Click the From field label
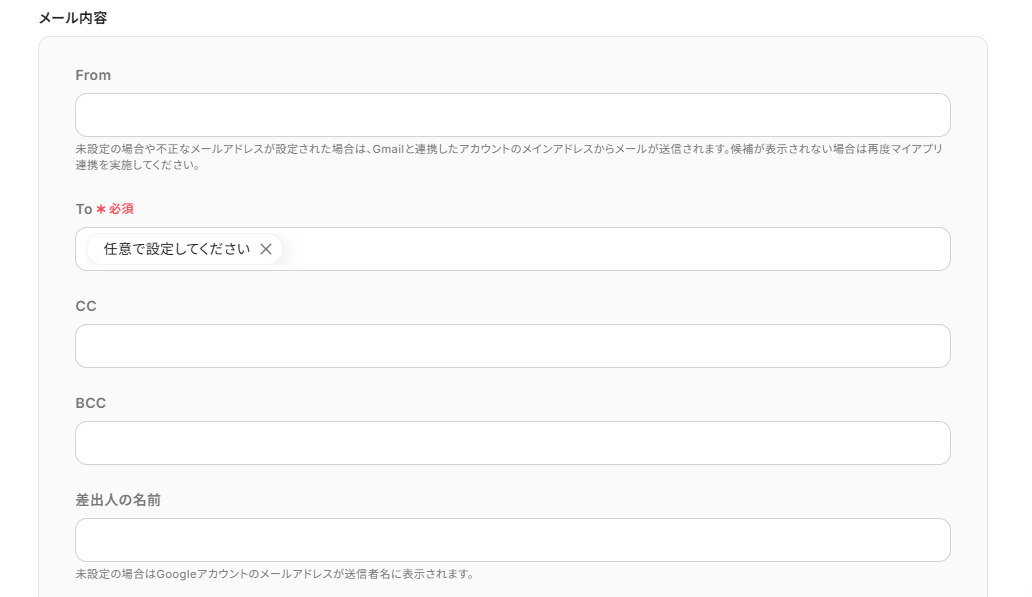The width and height of the screenshot is (1032, 597). [93, 75]
